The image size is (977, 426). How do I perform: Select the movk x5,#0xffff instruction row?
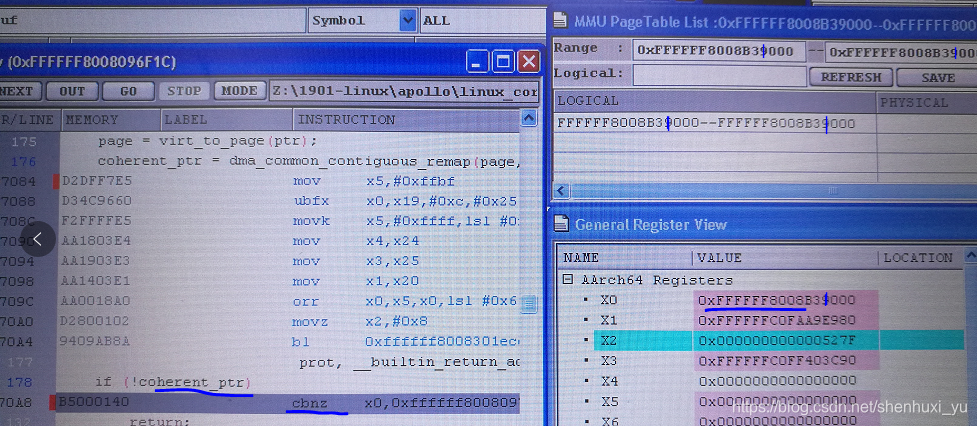(x=290, y=222)
